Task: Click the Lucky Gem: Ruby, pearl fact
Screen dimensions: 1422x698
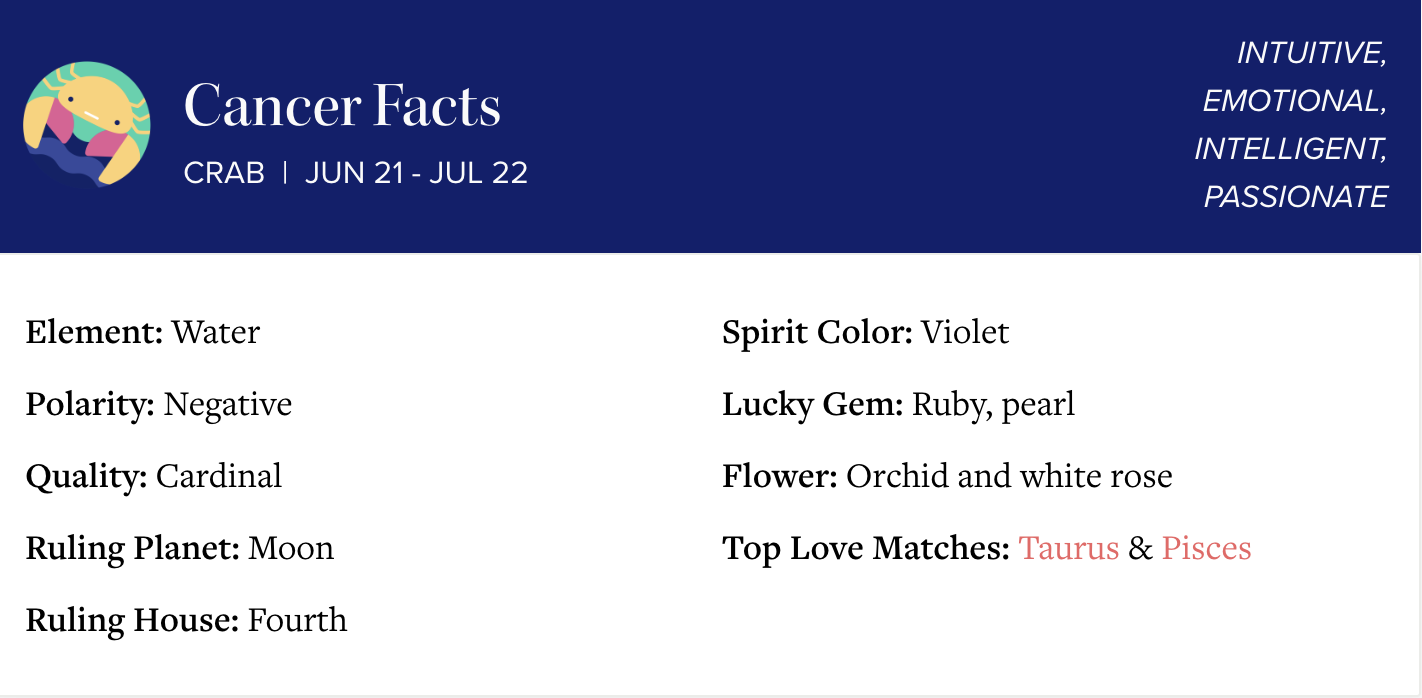Action: 898,405
